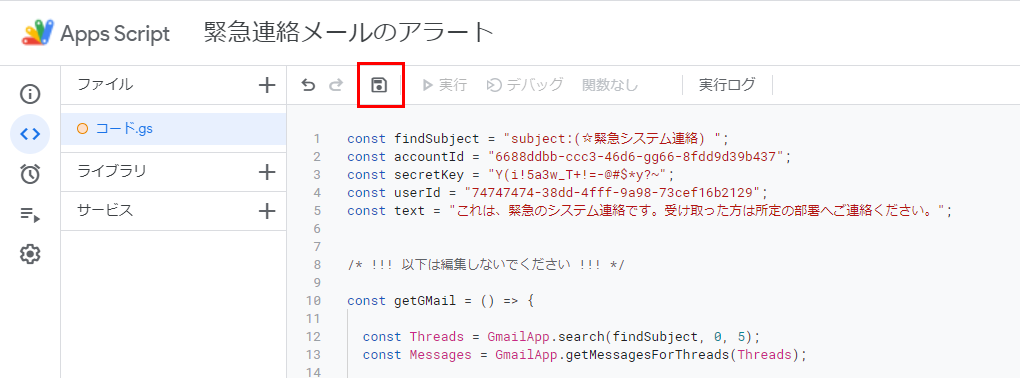The height and width of the screenshot is (378, 1020).
Task: Add a new file with the plus next to ファイル
Action: pyautogui.click(x=267, y=85)
